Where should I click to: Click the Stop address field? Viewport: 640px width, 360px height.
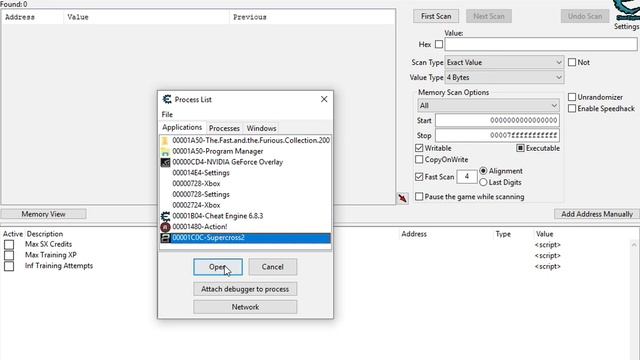tap(497, 135)
